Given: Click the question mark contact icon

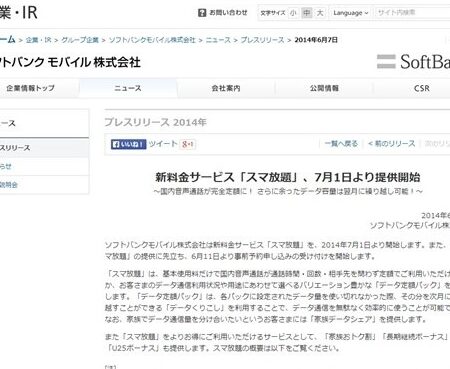Looking at the screenshot, I should pyautogui.click(x=202, y=13).
